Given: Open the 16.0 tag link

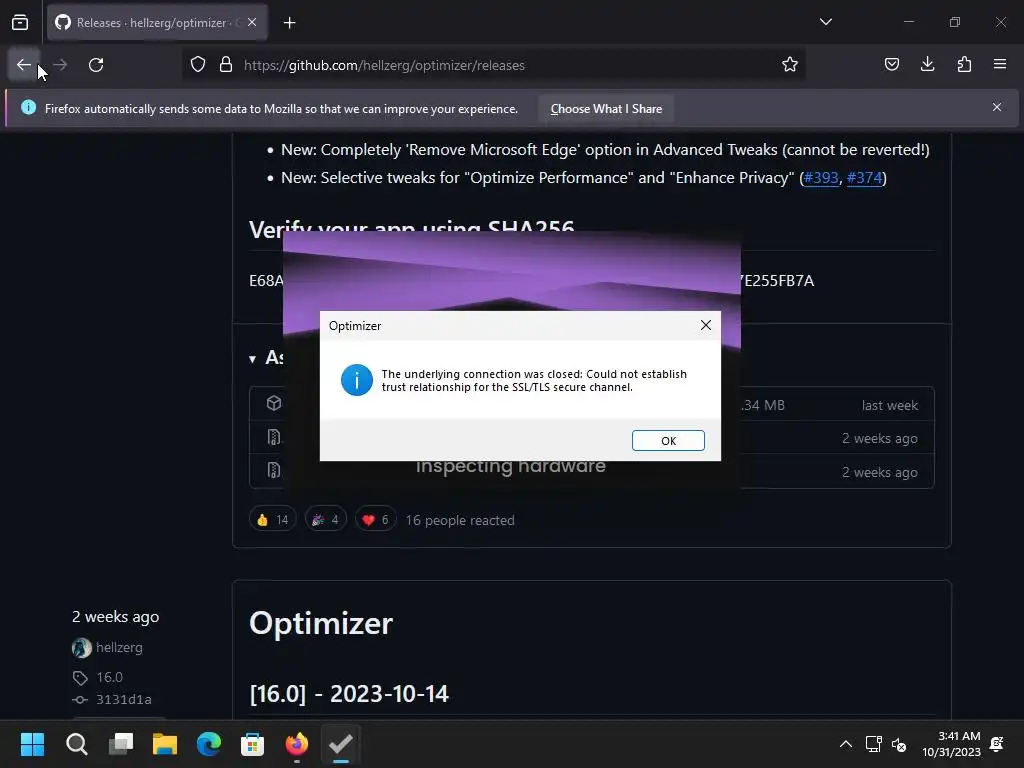Looking at the screenshot, I should 109,677.
